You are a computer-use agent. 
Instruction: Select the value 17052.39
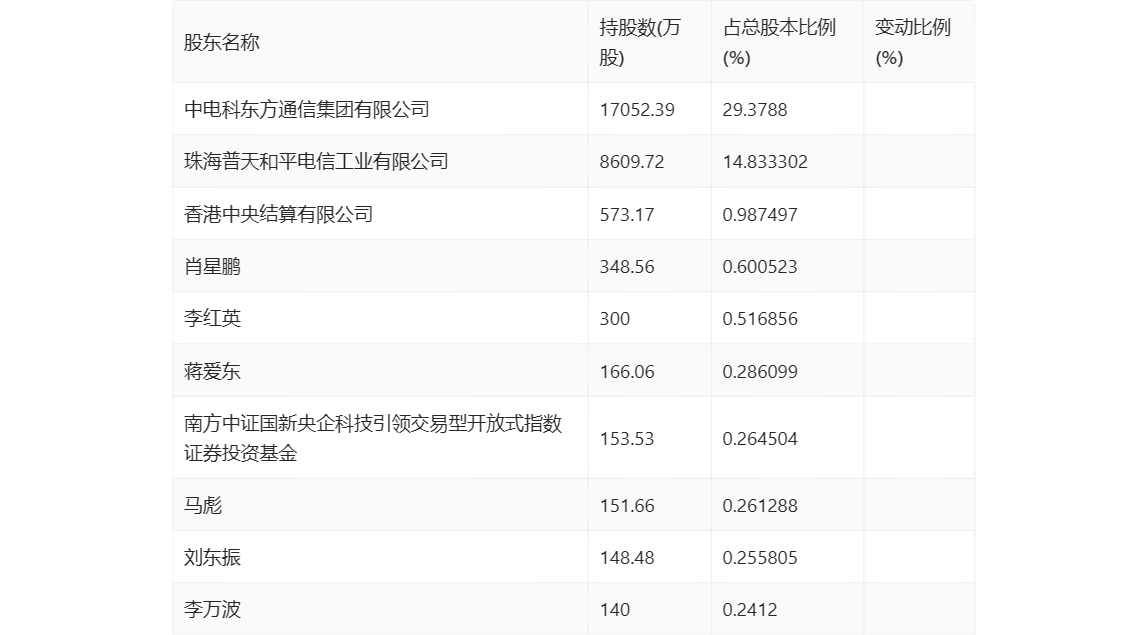(x=637, y=110)
